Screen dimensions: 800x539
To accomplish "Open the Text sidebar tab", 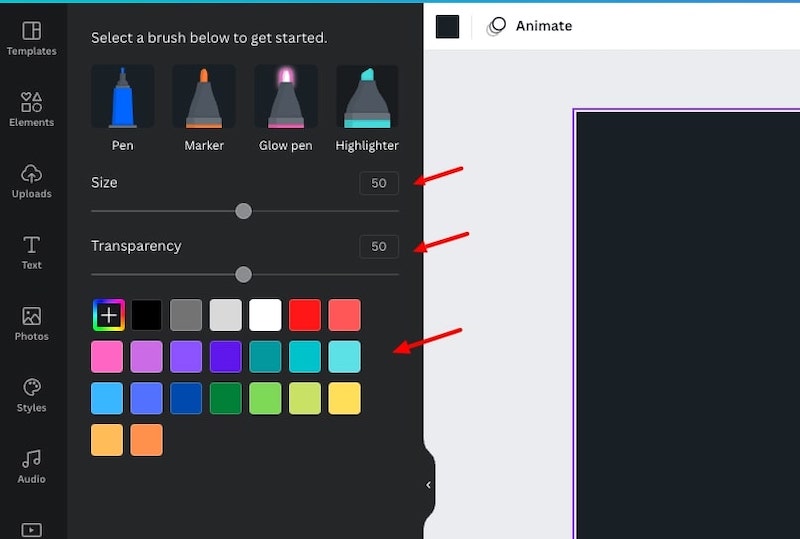I will [x=32, y=252].
